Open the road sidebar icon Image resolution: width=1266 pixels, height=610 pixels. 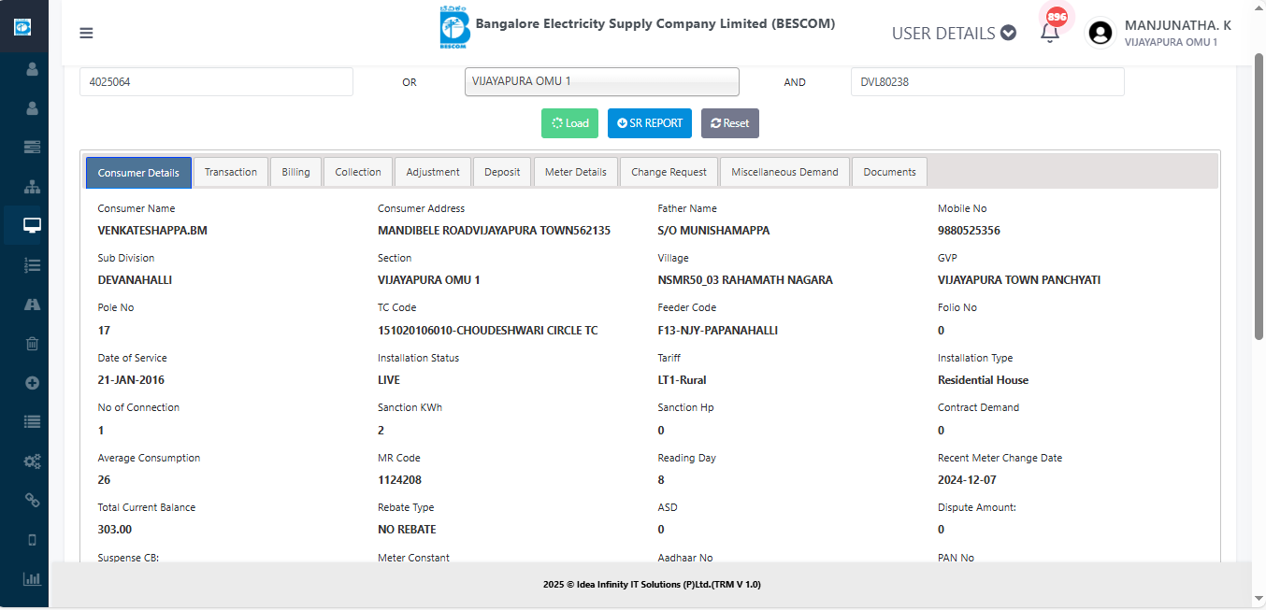click(x=32, y=304)
